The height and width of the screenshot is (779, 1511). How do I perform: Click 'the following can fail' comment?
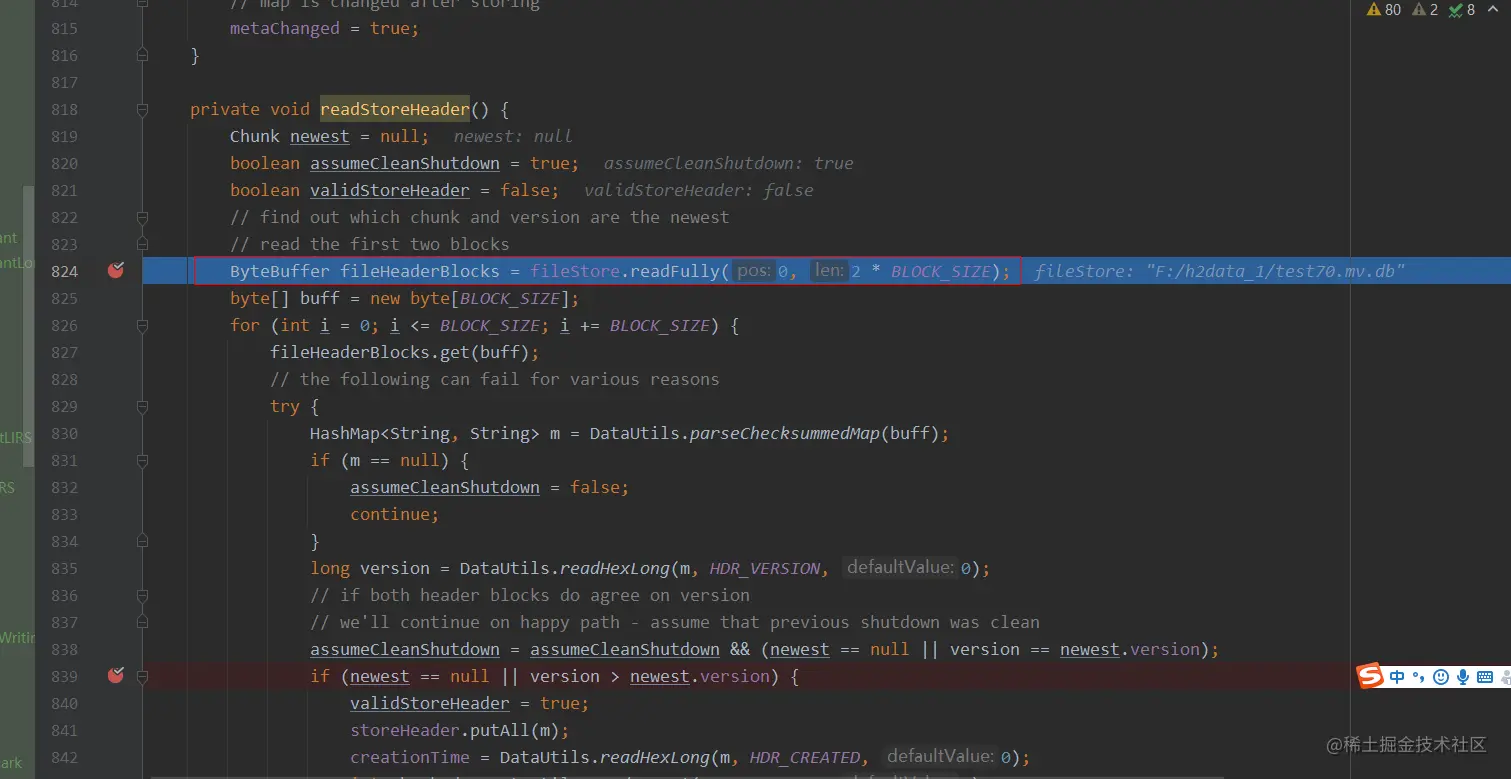pyautogui.click(x=495, y=379)
